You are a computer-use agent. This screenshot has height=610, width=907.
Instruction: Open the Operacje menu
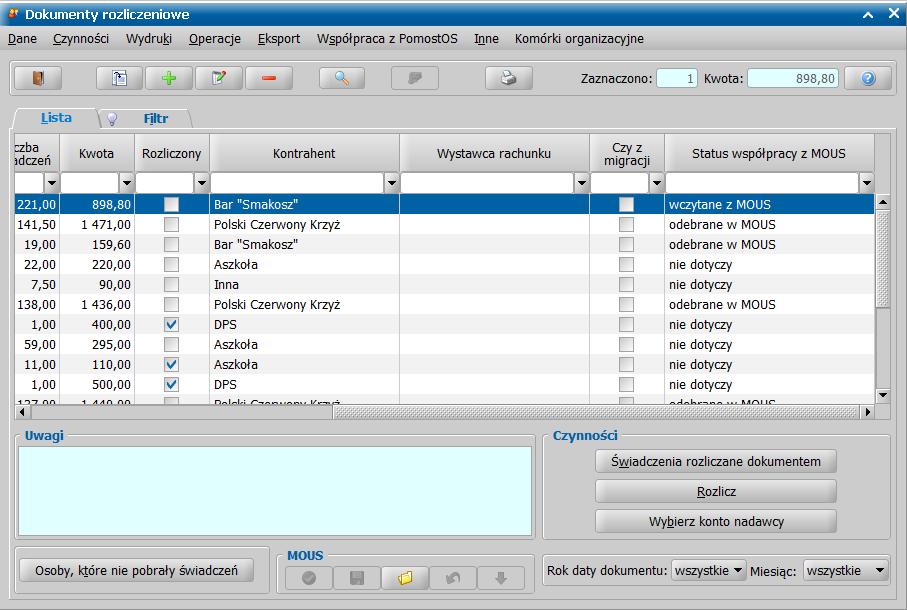point(215,39)
